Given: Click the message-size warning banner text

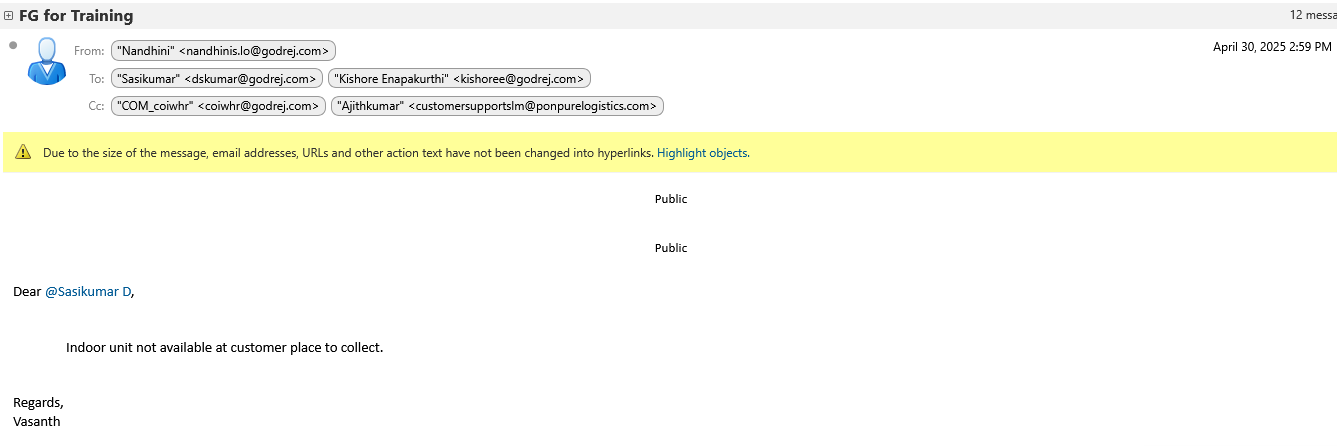Looking at the screenshot, I should pyautogui.click(x=348, y=153).
